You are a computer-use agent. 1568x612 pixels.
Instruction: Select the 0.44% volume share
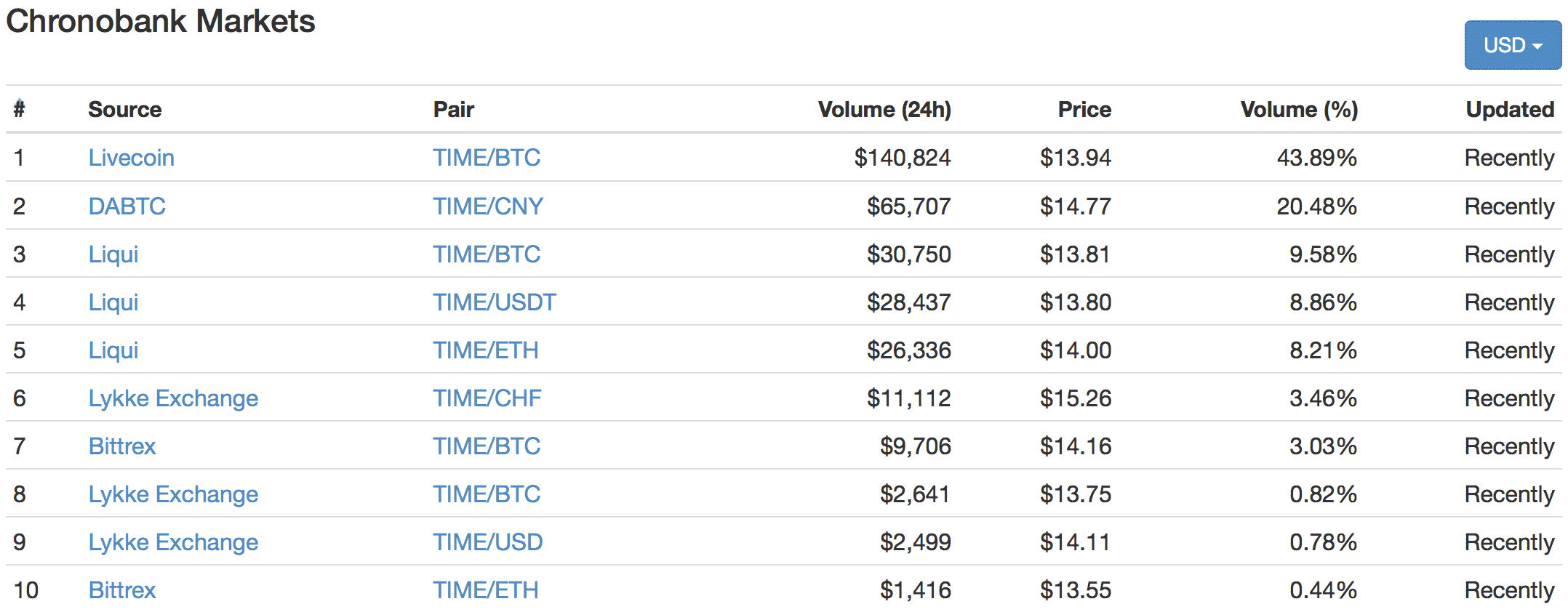coord(1323,590)
